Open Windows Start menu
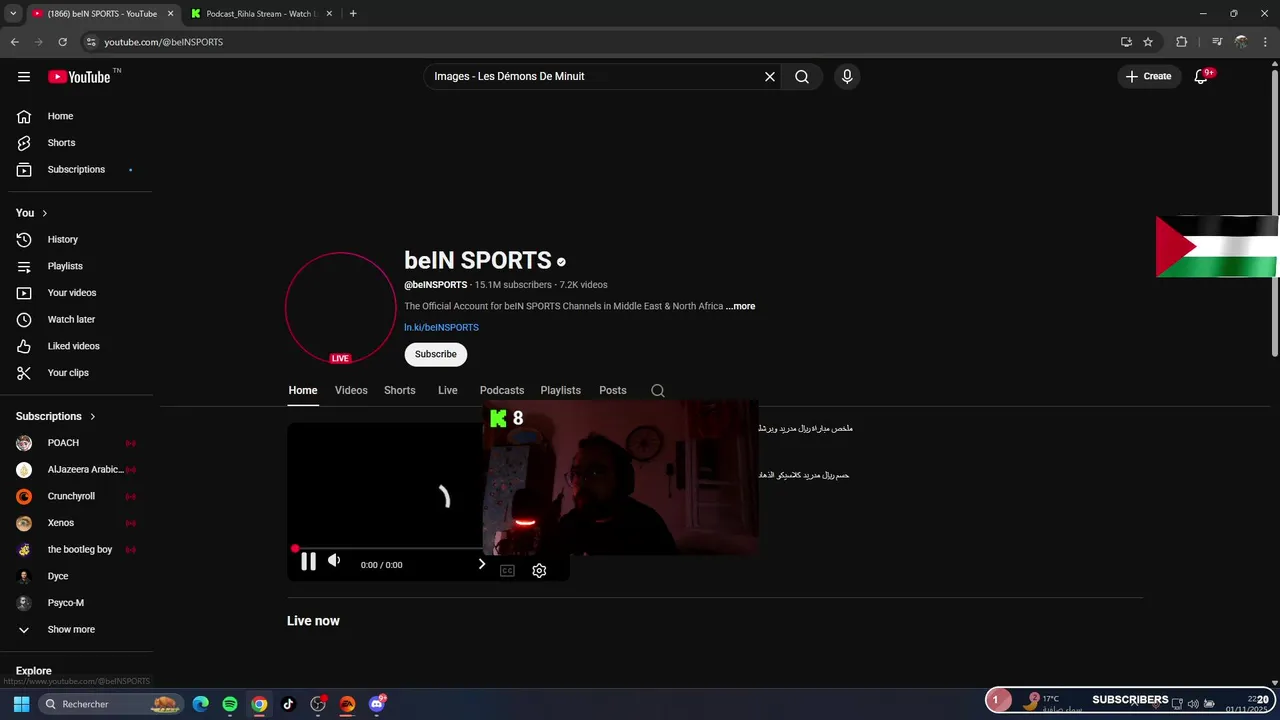 click(21, 704)
